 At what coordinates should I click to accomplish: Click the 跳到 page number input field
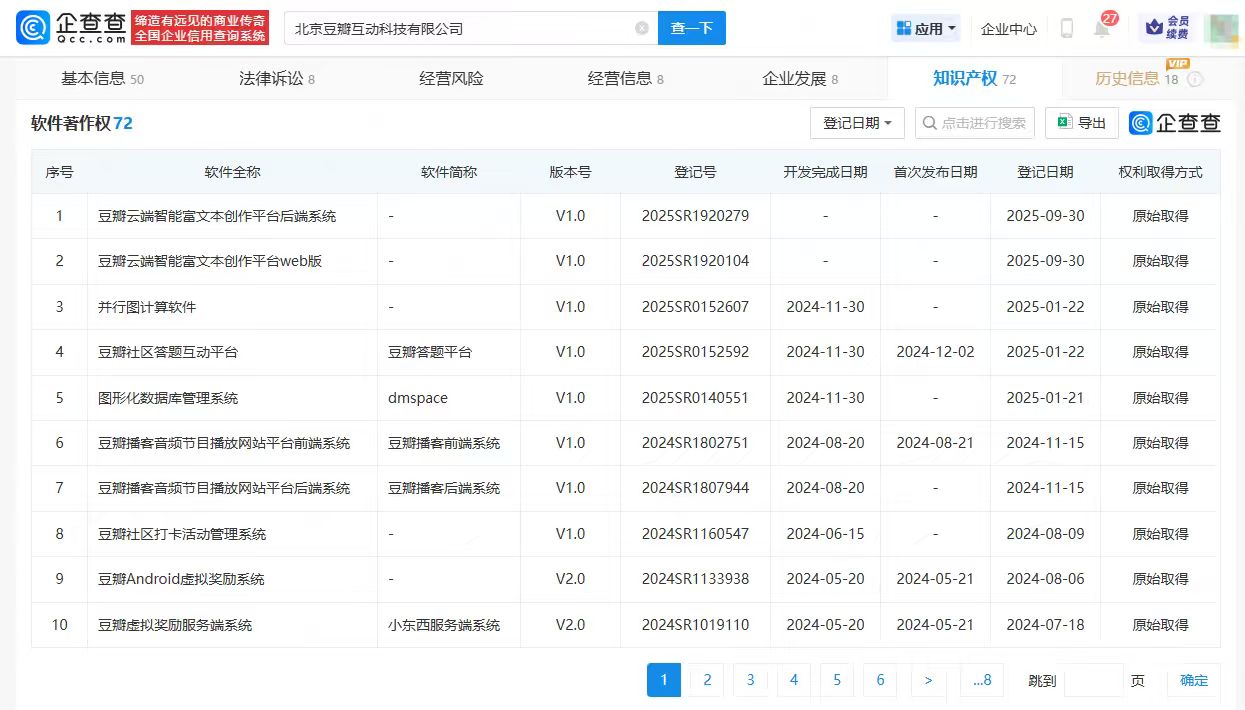[1093, 680]
